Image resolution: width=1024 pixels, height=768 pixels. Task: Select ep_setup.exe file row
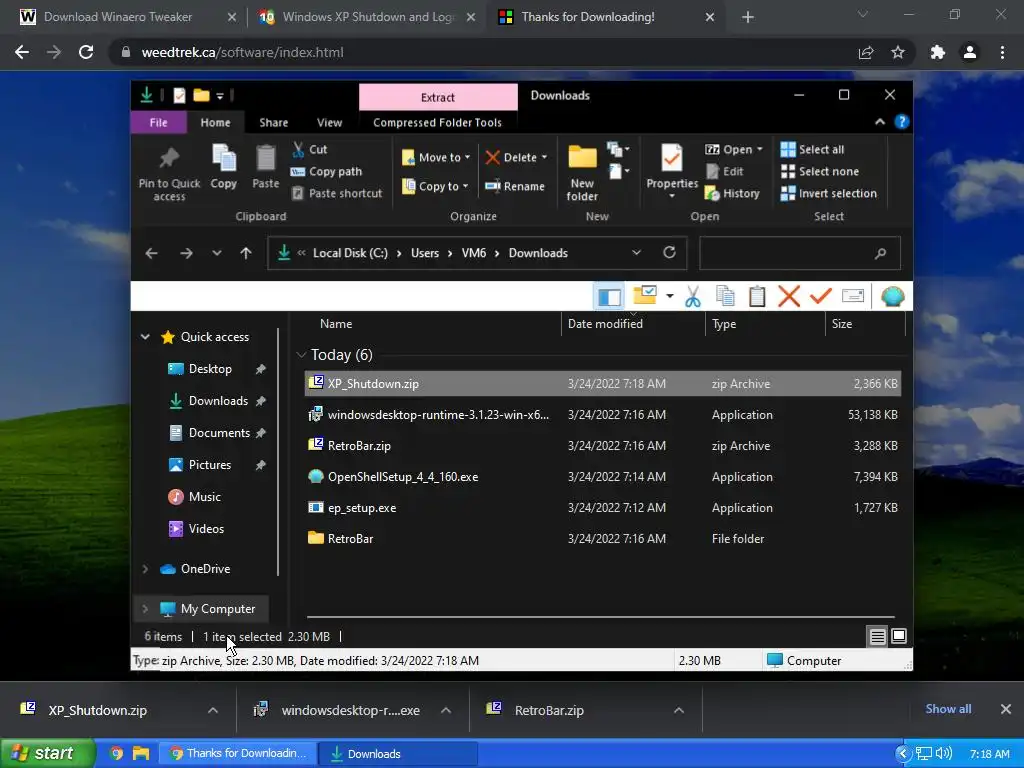(x=602, y=507)
